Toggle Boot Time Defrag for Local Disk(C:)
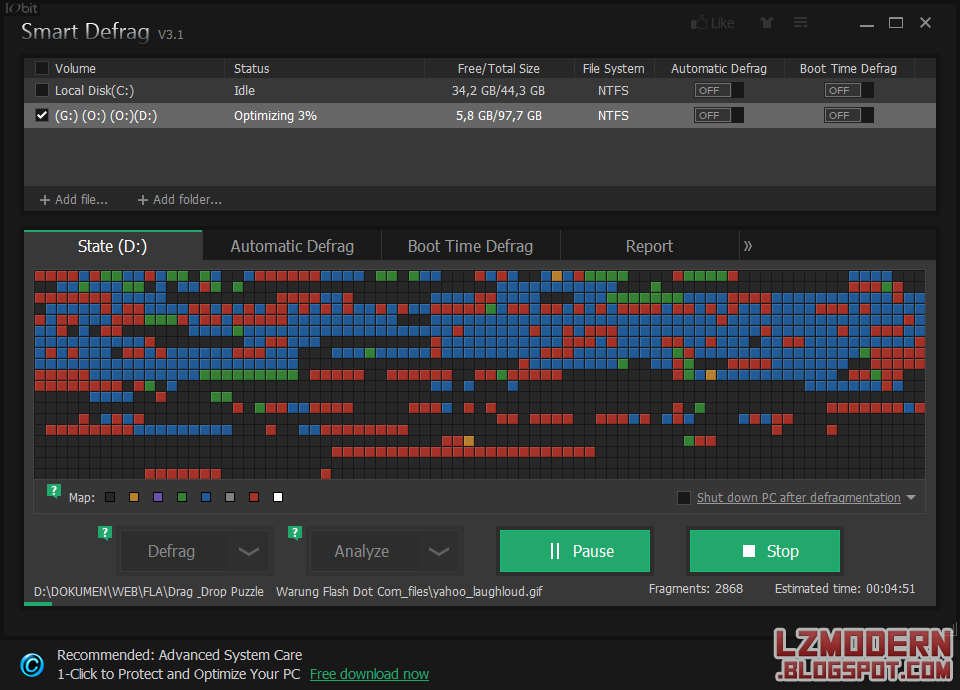Screen dimensions: 960x690 coord(849,91)
